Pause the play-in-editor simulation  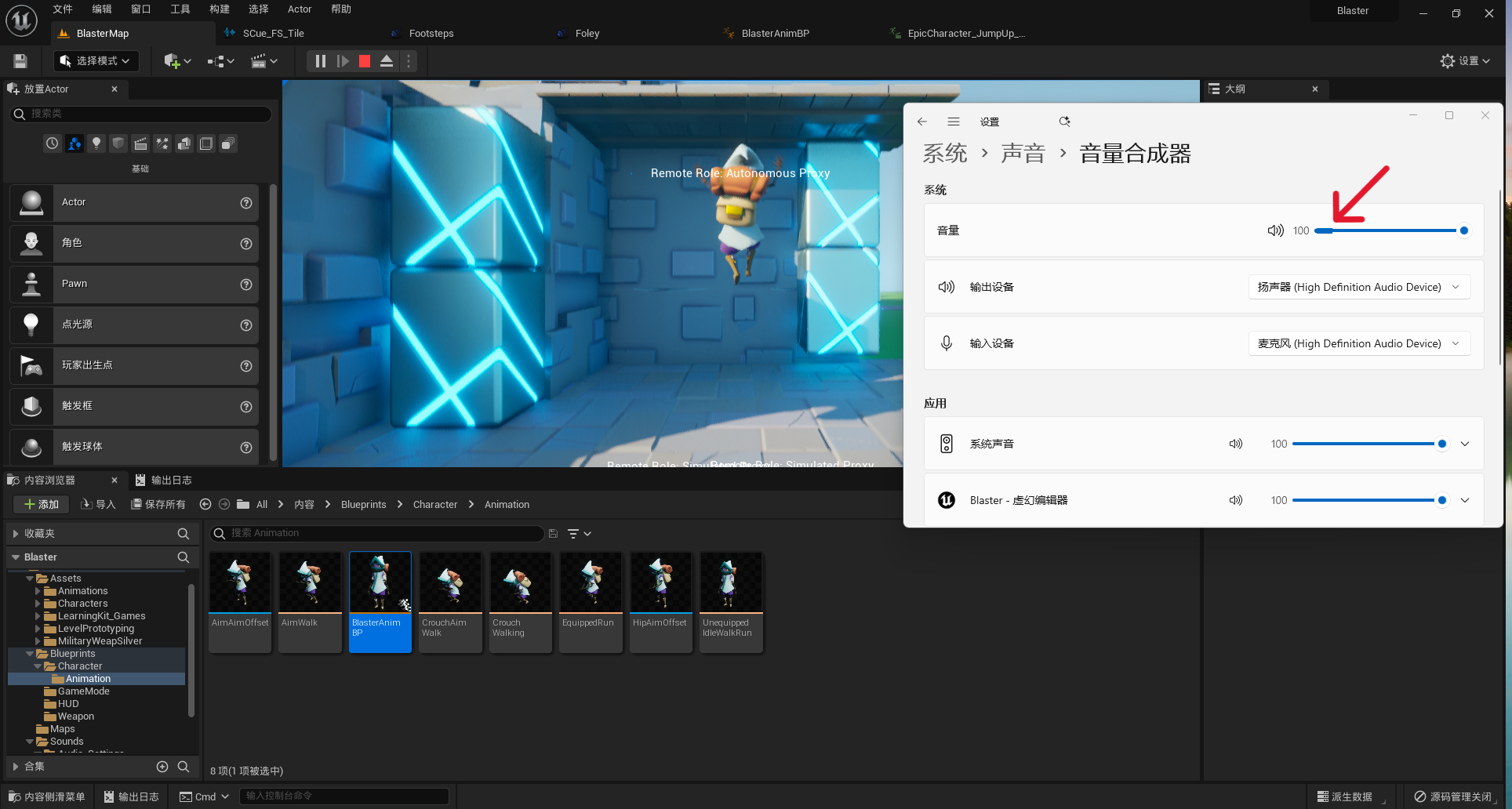pyautogui.click(x=320, y=61)
